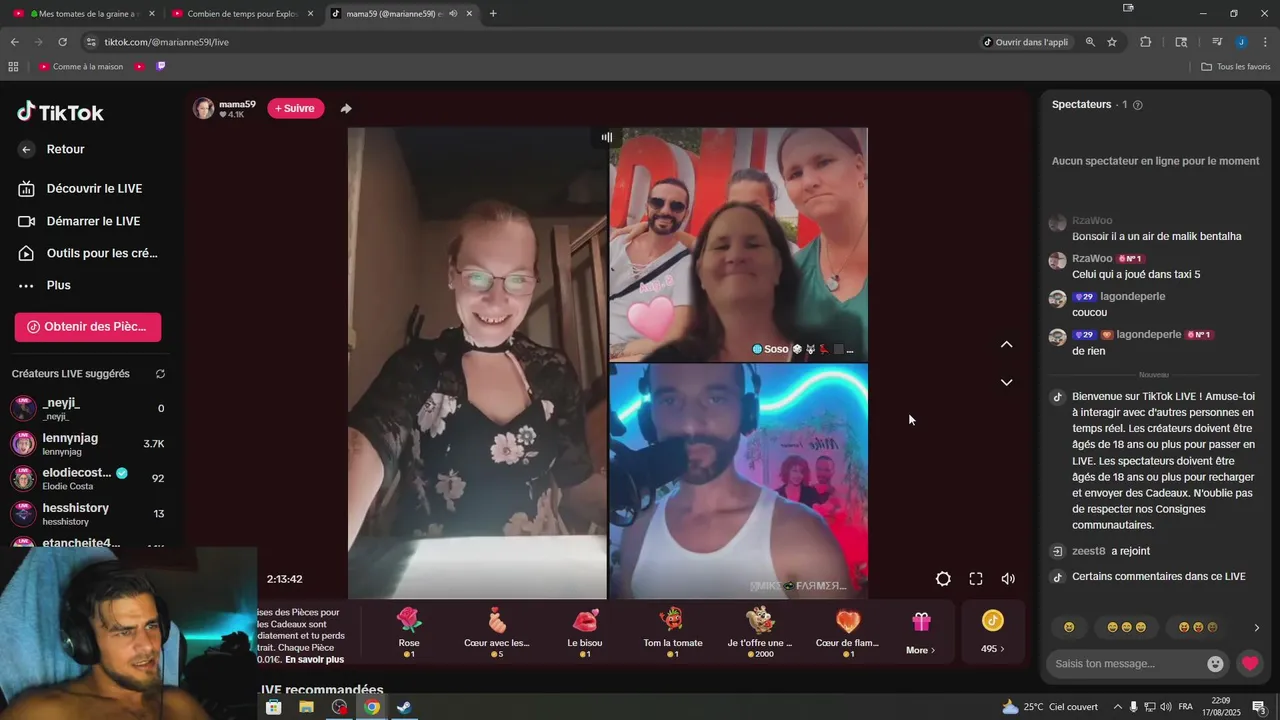The width and height of the screenshot is (1280, 720).
Task: Open Chrome from the taskbar
Action: (x=372, y=707)
